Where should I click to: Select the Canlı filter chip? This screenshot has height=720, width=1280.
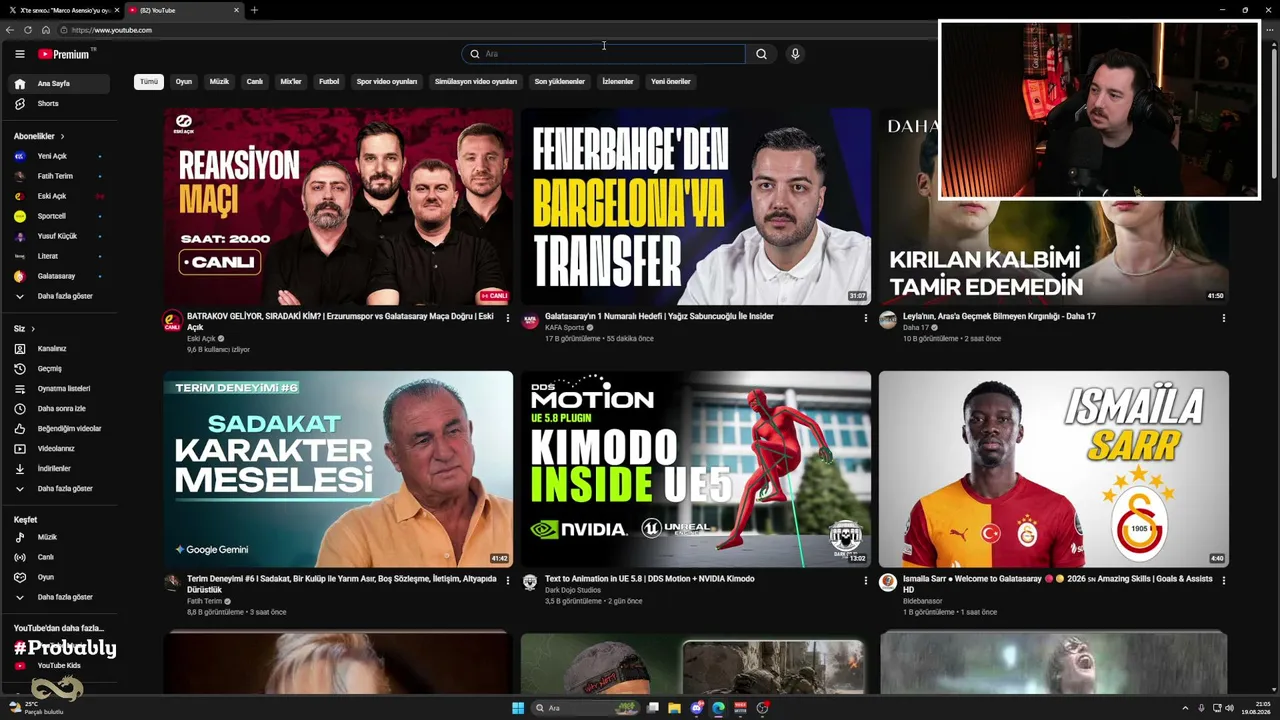tap(255, 82)
